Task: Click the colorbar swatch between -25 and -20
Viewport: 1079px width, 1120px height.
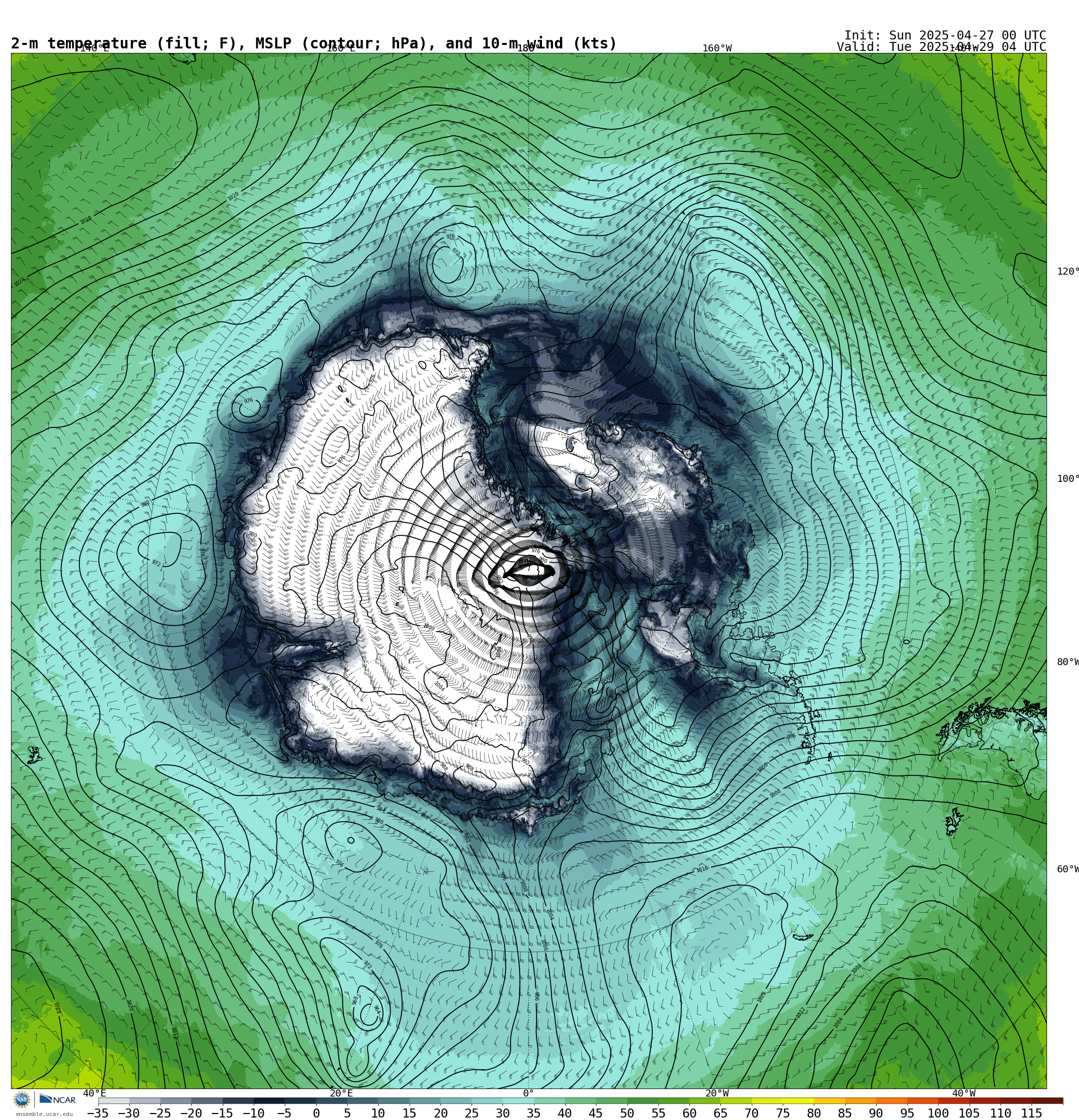Action: [x=176, y=1101]
